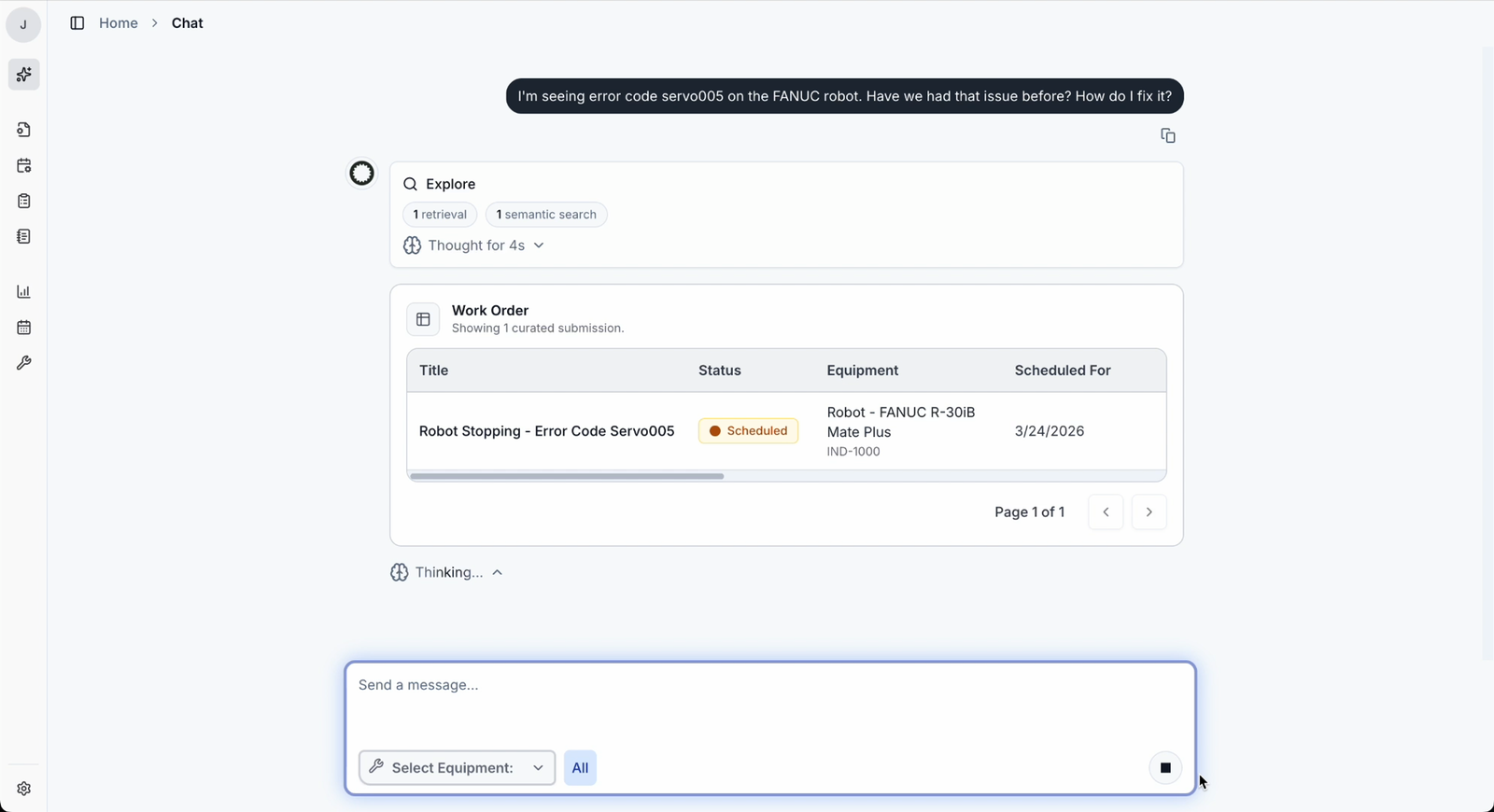Toggle the All equipment filter chip
Screen dimensions: 1494x812
(580, 767)
